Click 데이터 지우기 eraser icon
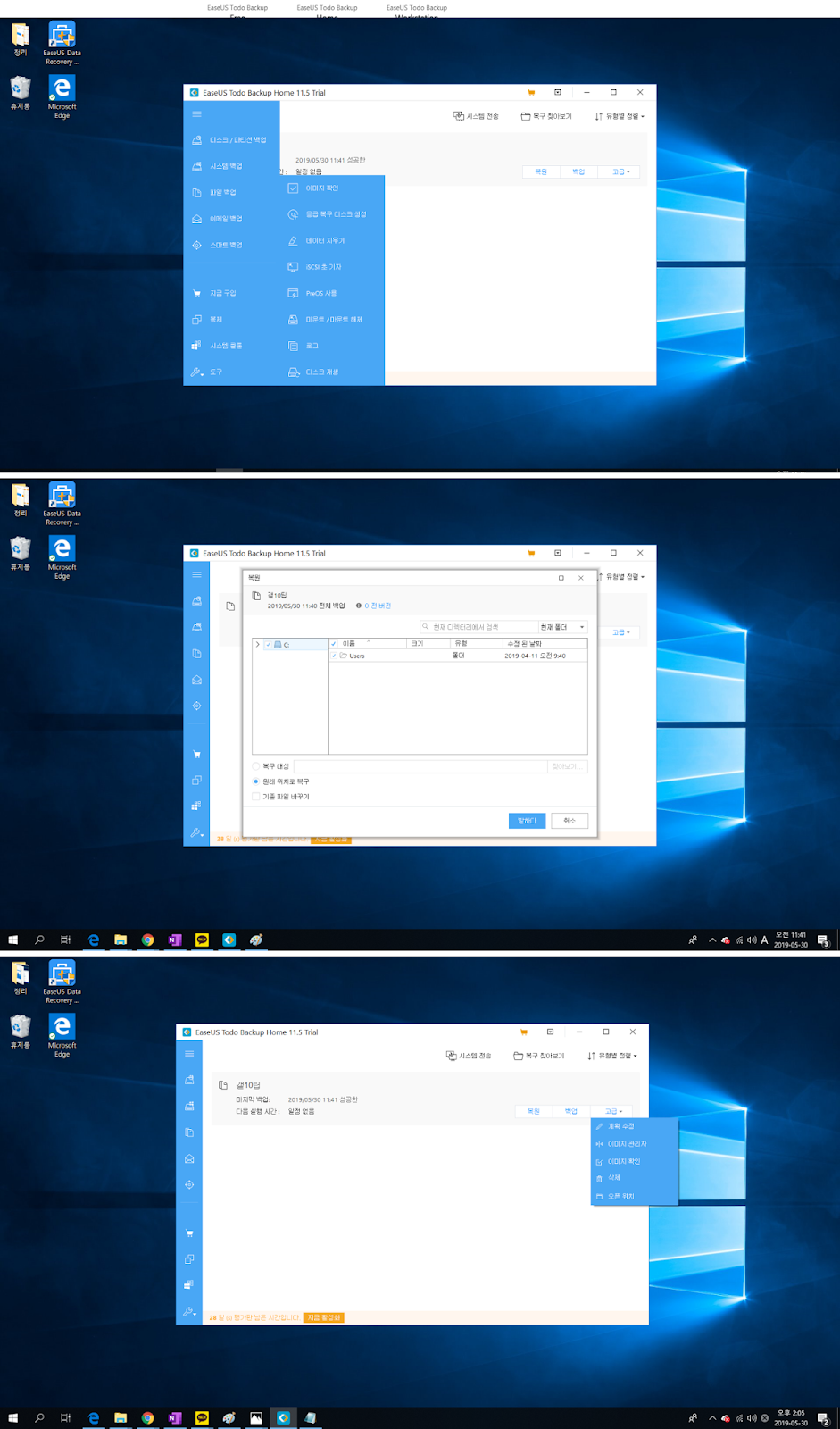 pos(293,241)
